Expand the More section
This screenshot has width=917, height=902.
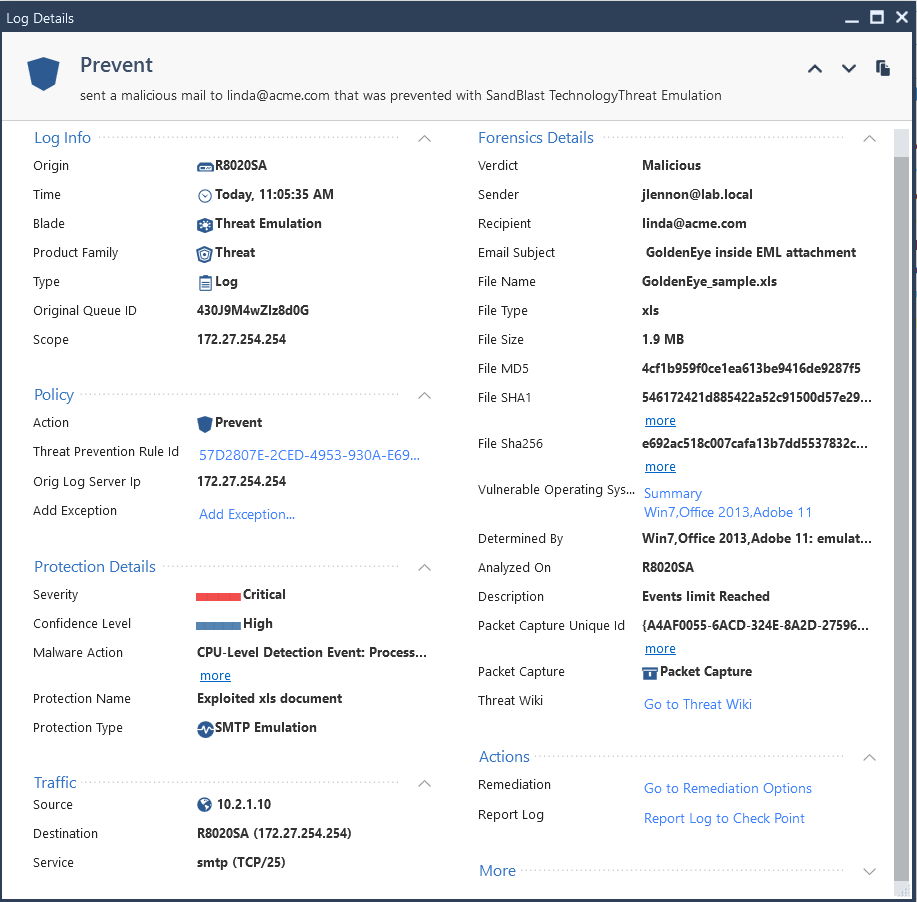click(870, 872)
